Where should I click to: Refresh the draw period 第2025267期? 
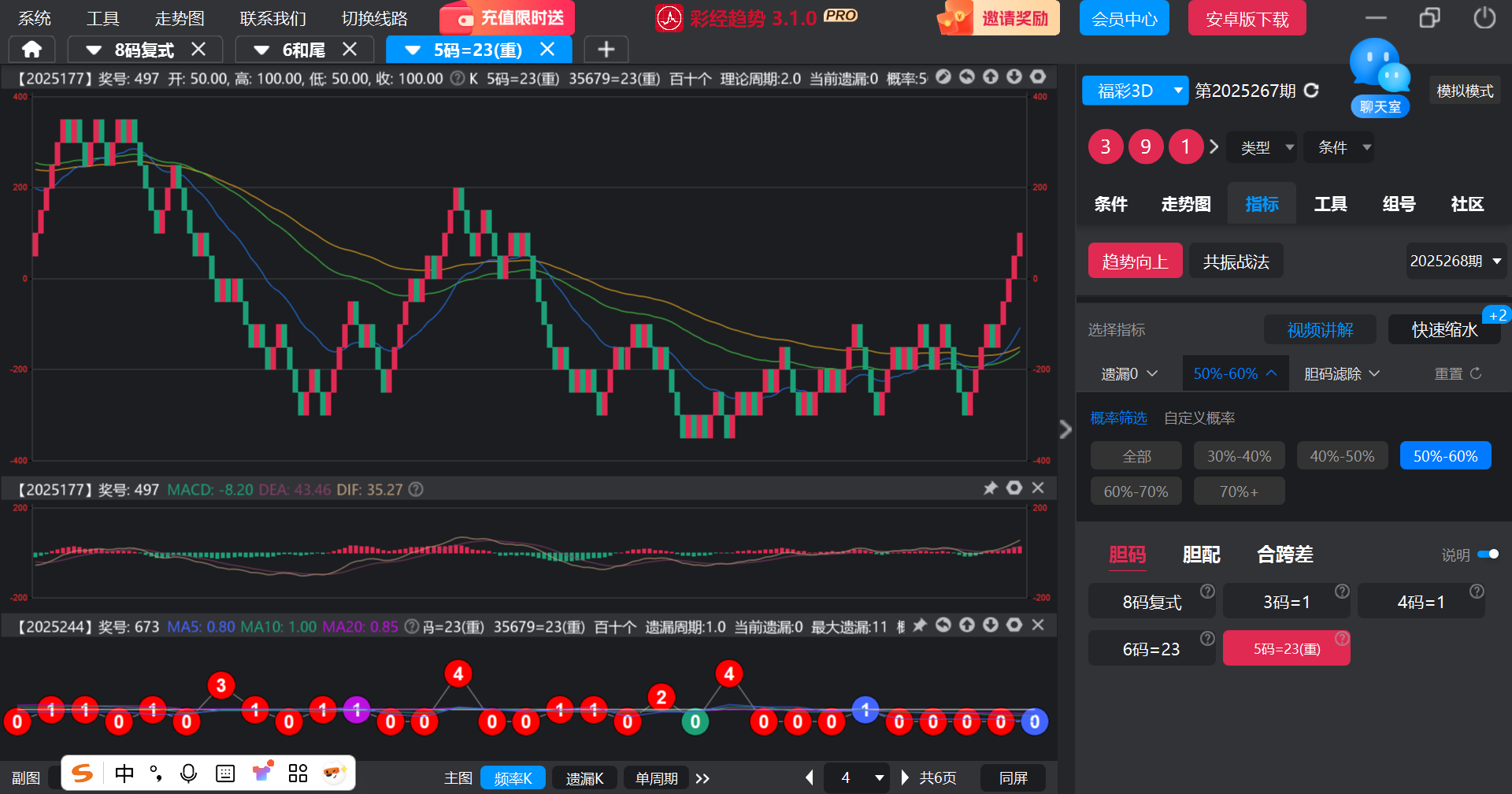pyautogui.click(x=1311, y=91)
